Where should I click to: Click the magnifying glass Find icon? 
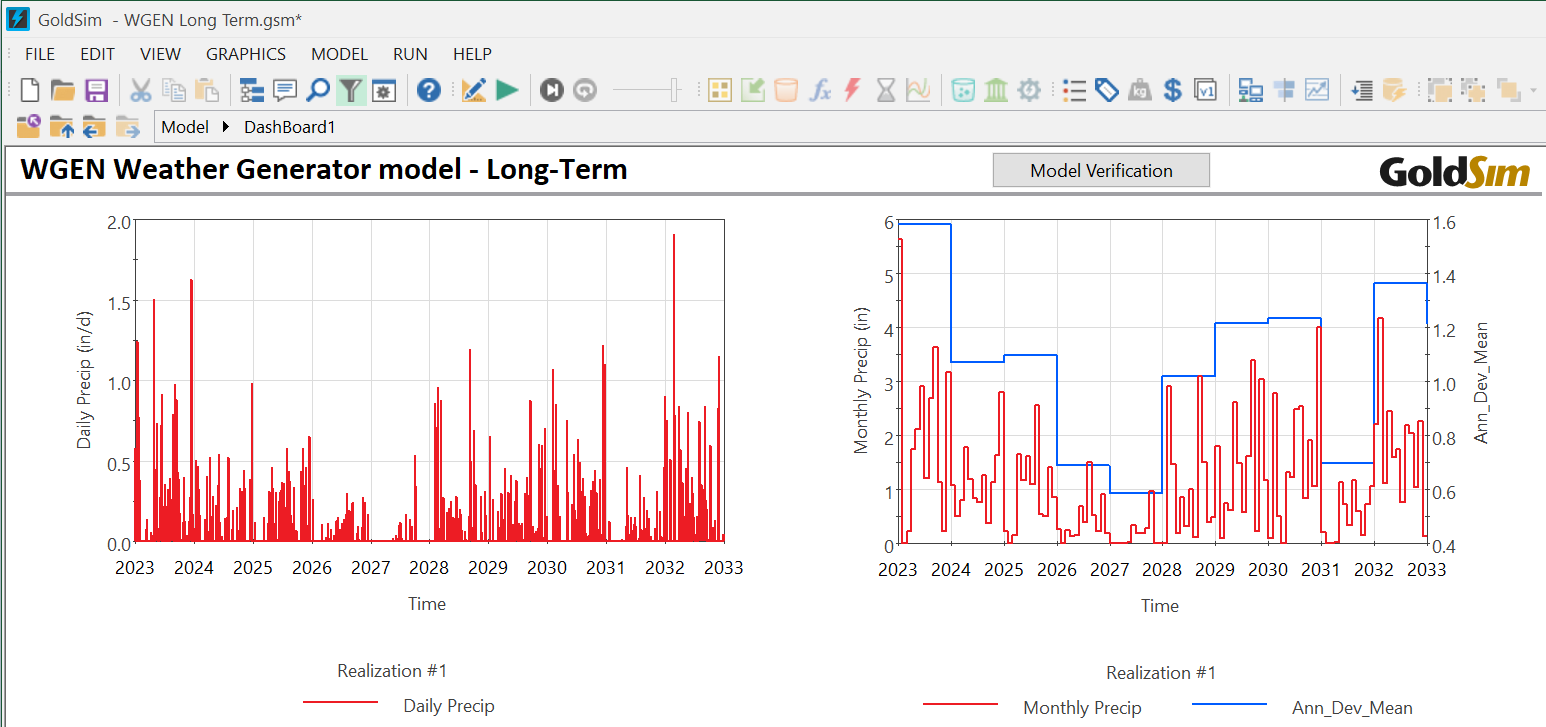click(x=317, y=90)
